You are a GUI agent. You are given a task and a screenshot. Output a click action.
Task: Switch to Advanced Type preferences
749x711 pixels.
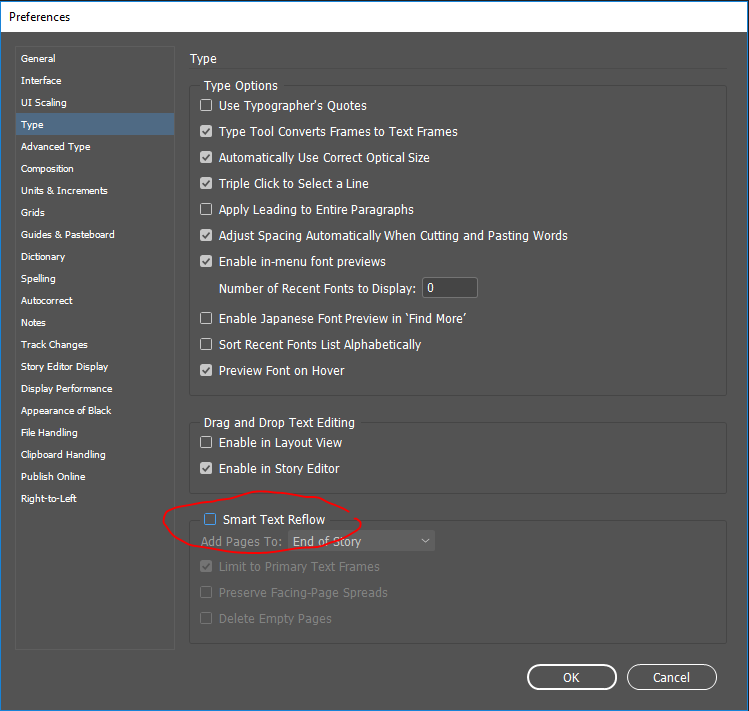click(55, 147)
